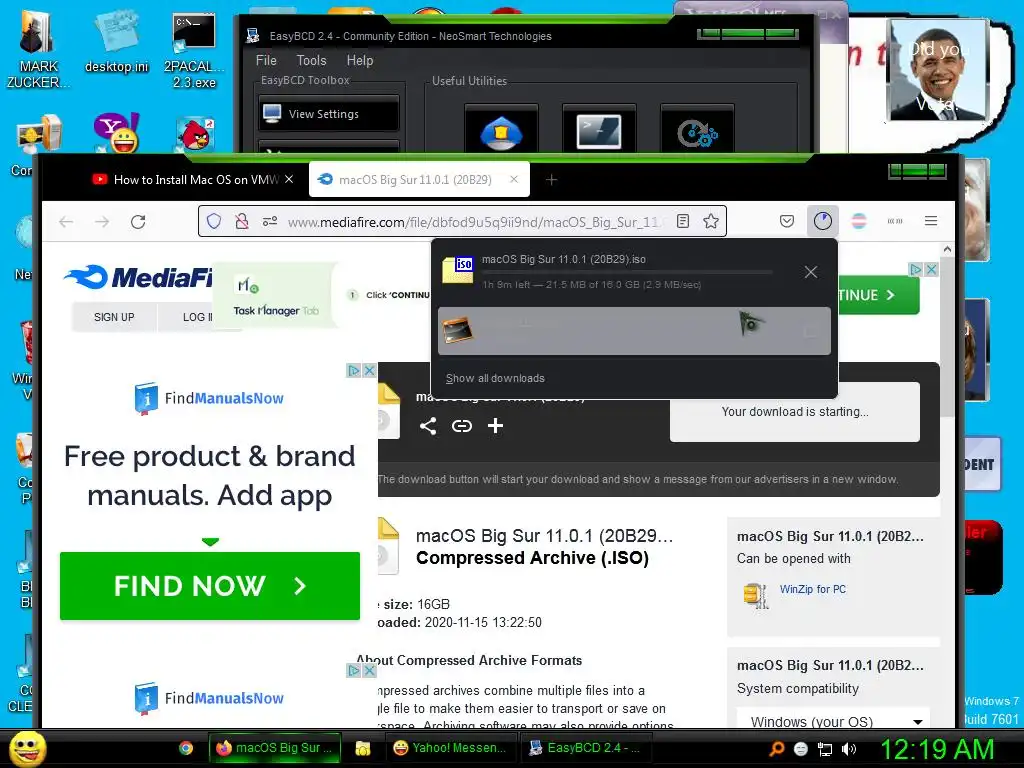Click the WinZip for PC icon
1024x768 pixels.
(x=756, y=596)
